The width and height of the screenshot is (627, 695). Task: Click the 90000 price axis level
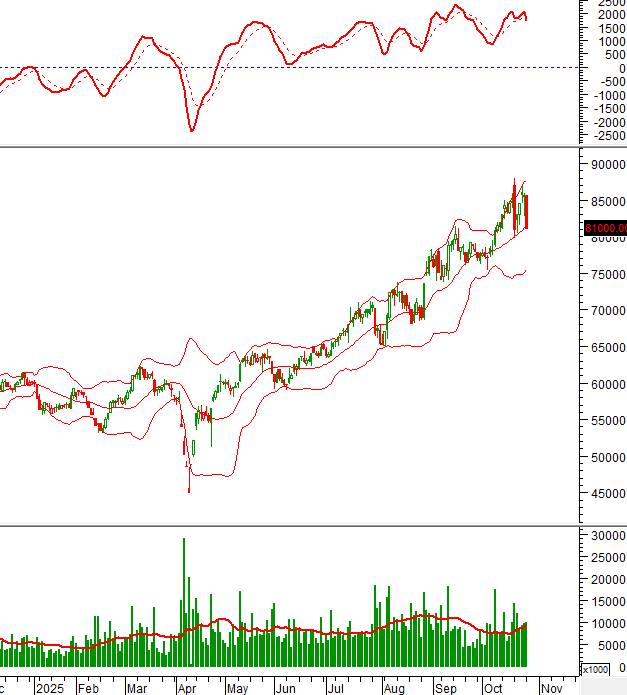[607, 164]
